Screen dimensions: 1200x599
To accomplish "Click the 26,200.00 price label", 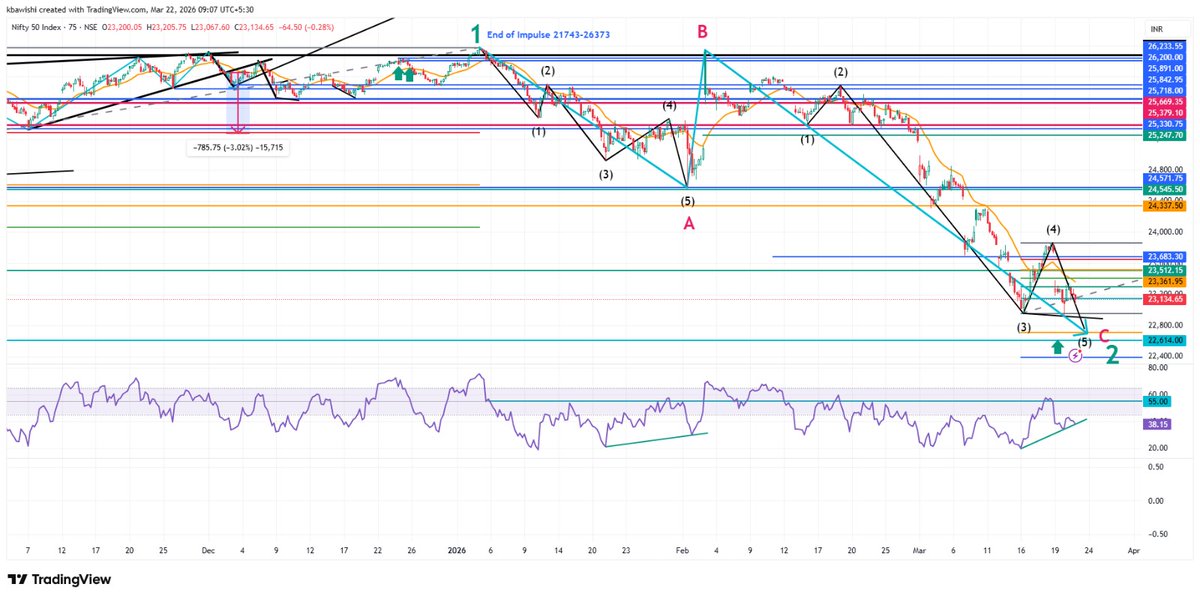I will (x=1166, y=57).
